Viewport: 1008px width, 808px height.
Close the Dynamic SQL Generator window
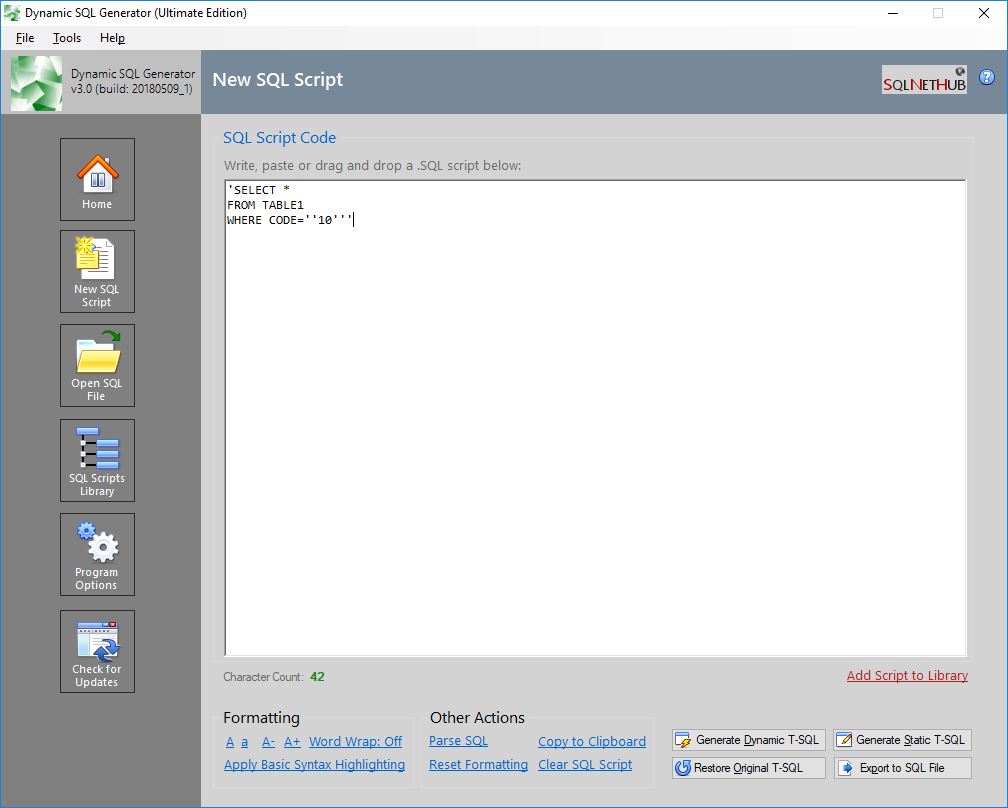click(984, 13)
